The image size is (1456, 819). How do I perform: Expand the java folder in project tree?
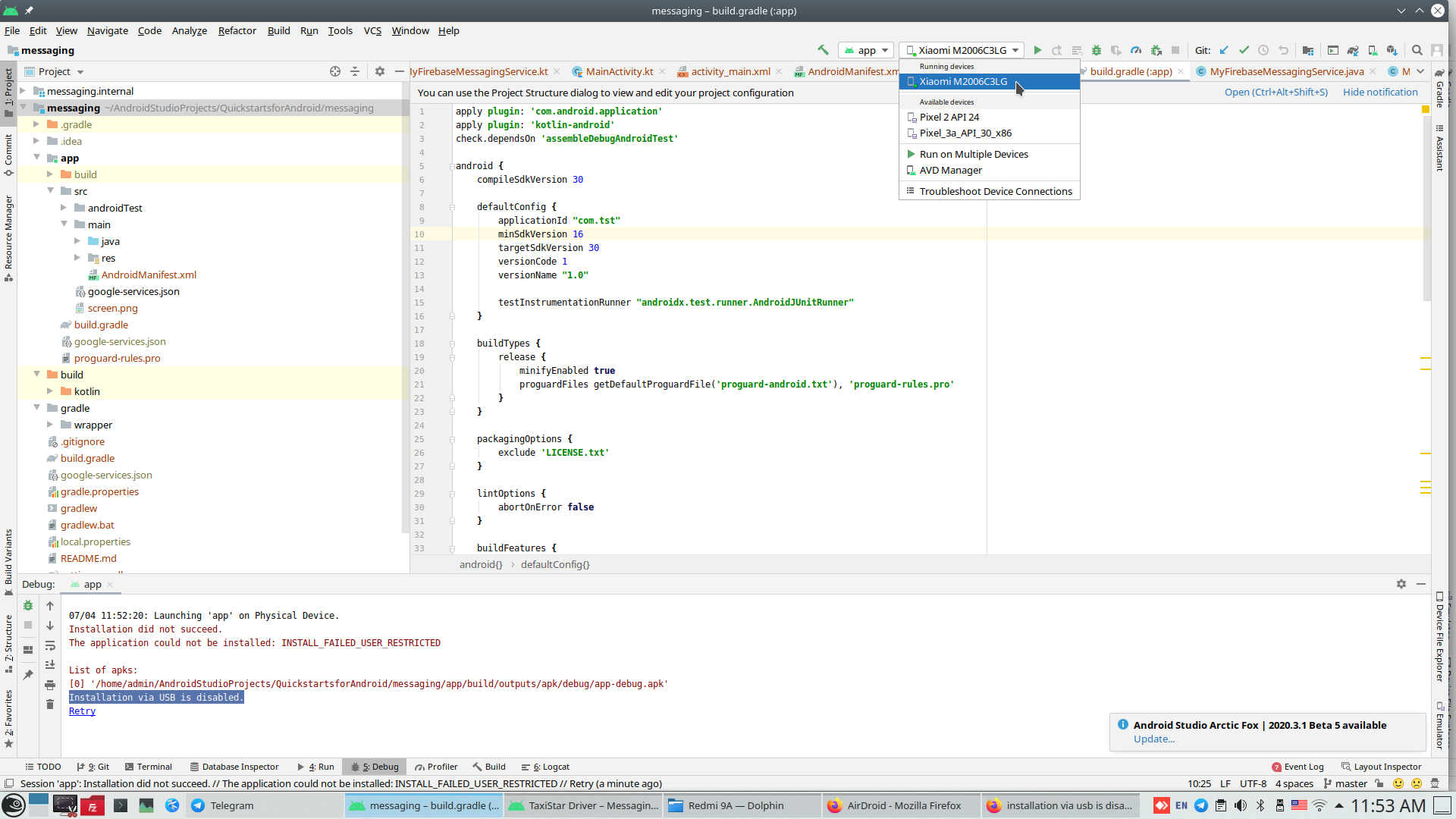coord(77,241)
